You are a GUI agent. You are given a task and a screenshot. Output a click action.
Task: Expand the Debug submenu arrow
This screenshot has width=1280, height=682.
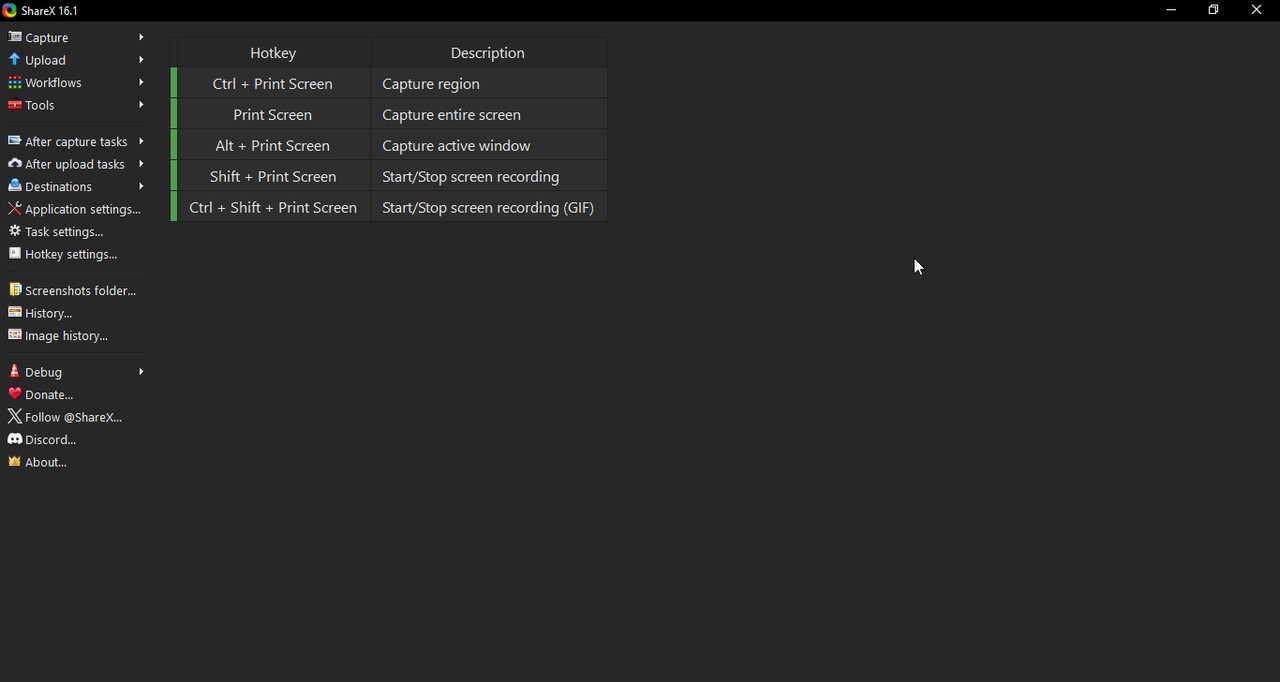click(x=141, y=371)
